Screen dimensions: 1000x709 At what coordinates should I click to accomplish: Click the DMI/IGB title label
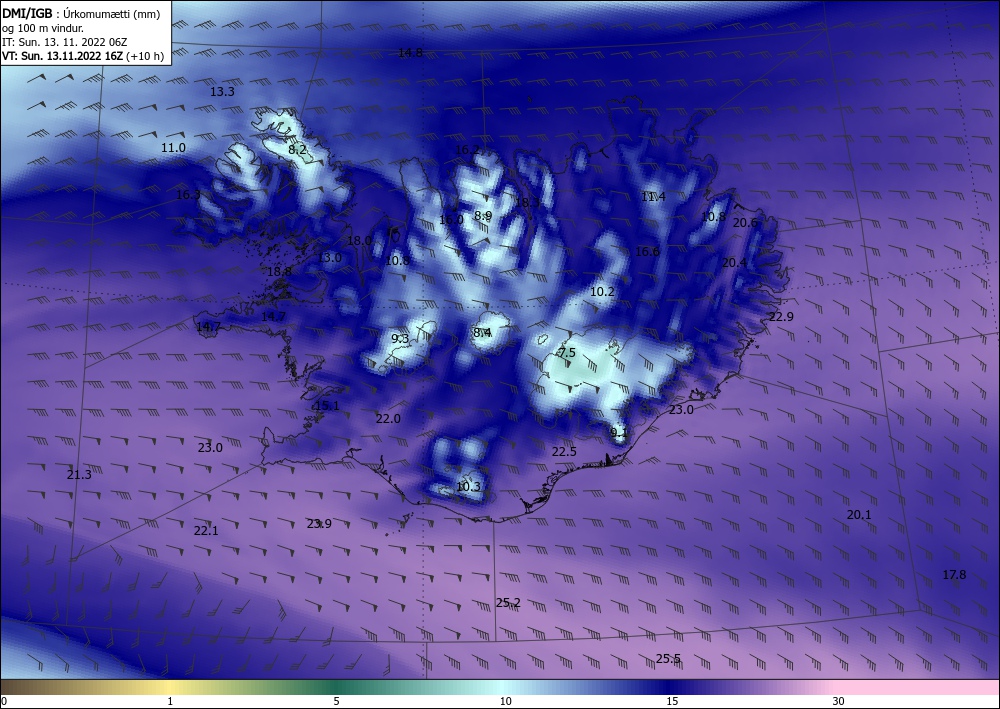[27, 13]
